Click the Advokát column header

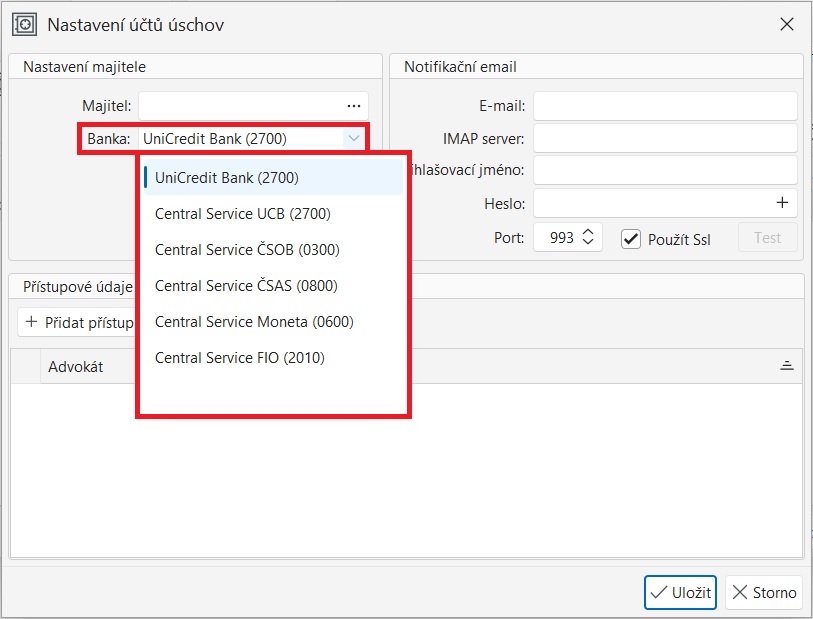(76, 367)
